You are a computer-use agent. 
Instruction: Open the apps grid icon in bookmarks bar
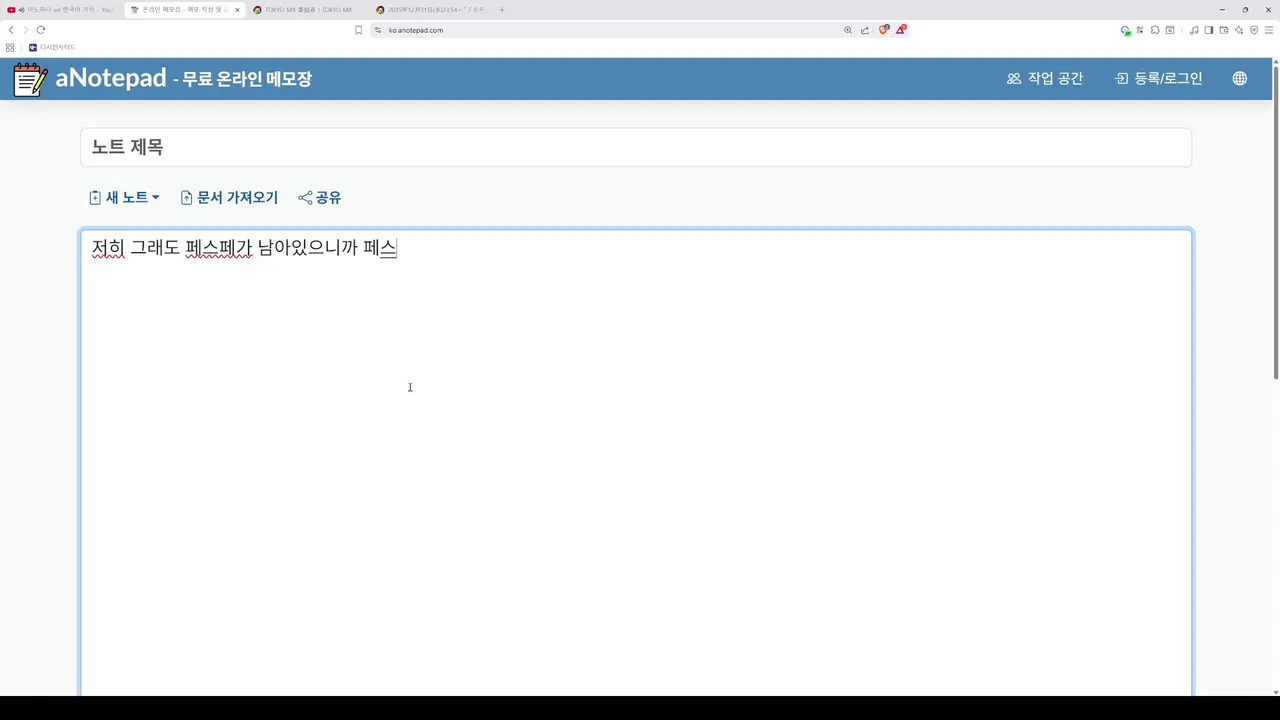tap(10, 47)
